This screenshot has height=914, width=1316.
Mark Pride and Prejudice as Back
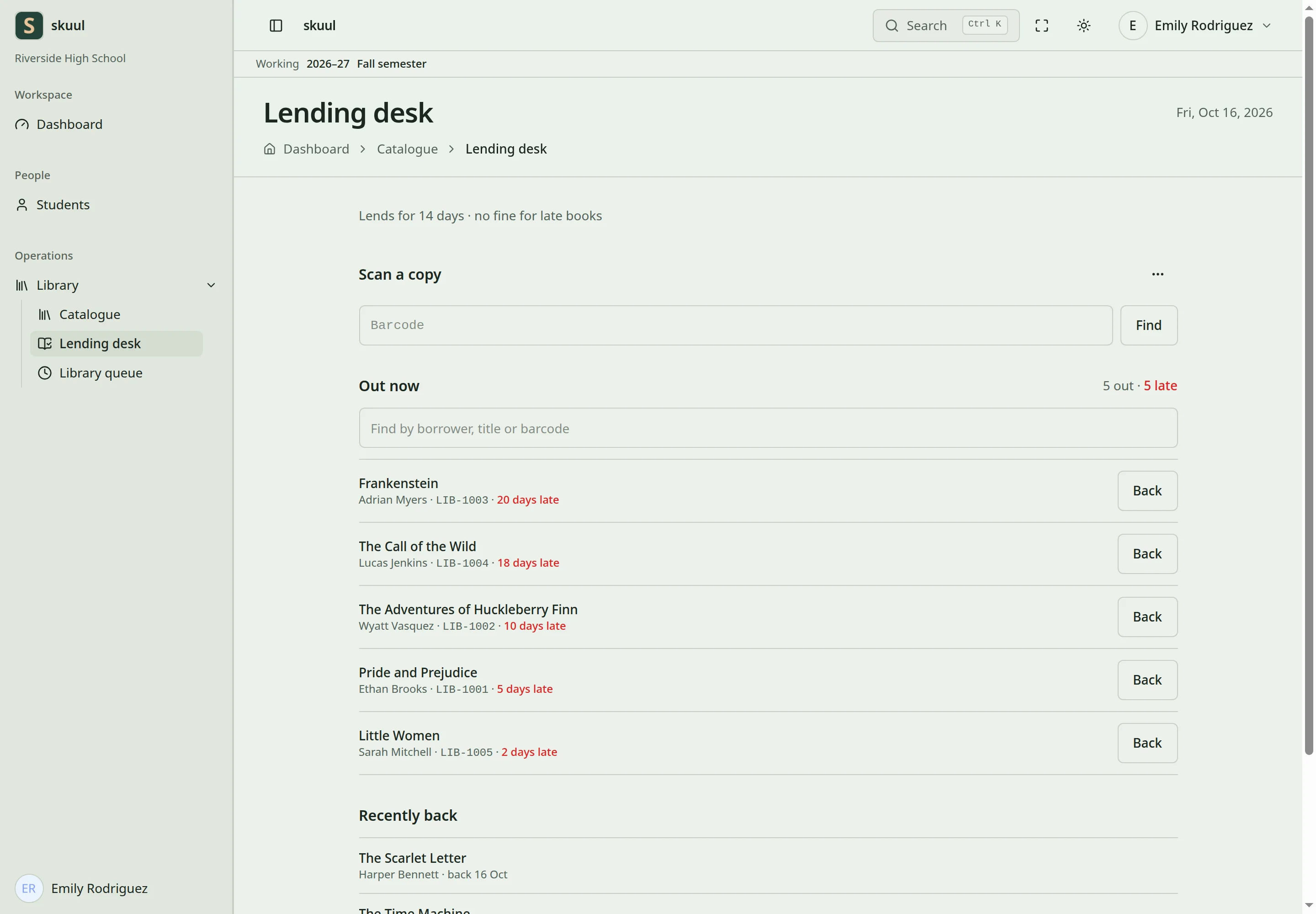[x=1147, y=680]
